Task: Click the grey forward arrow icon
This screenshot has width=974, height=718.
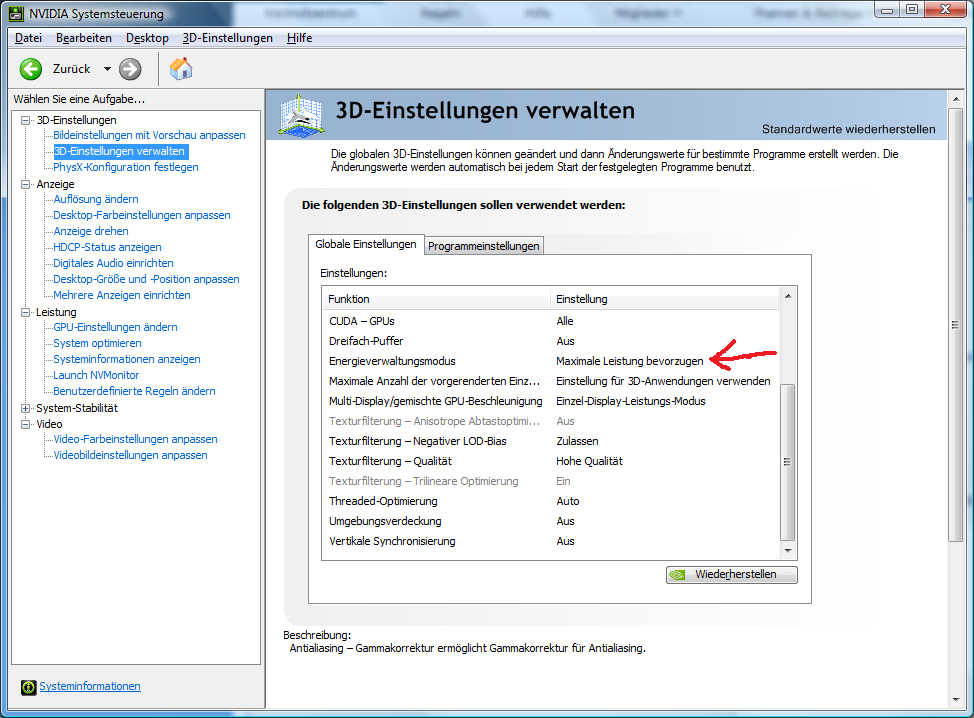Action: 130,69
